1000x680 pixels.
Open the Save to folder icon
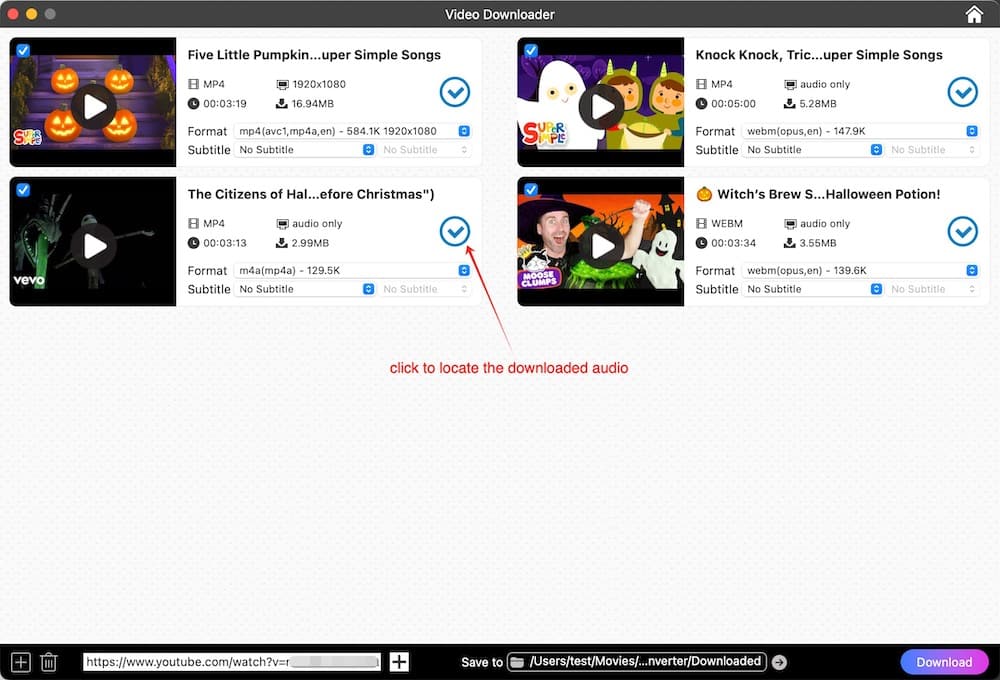[x=517, y=662]
